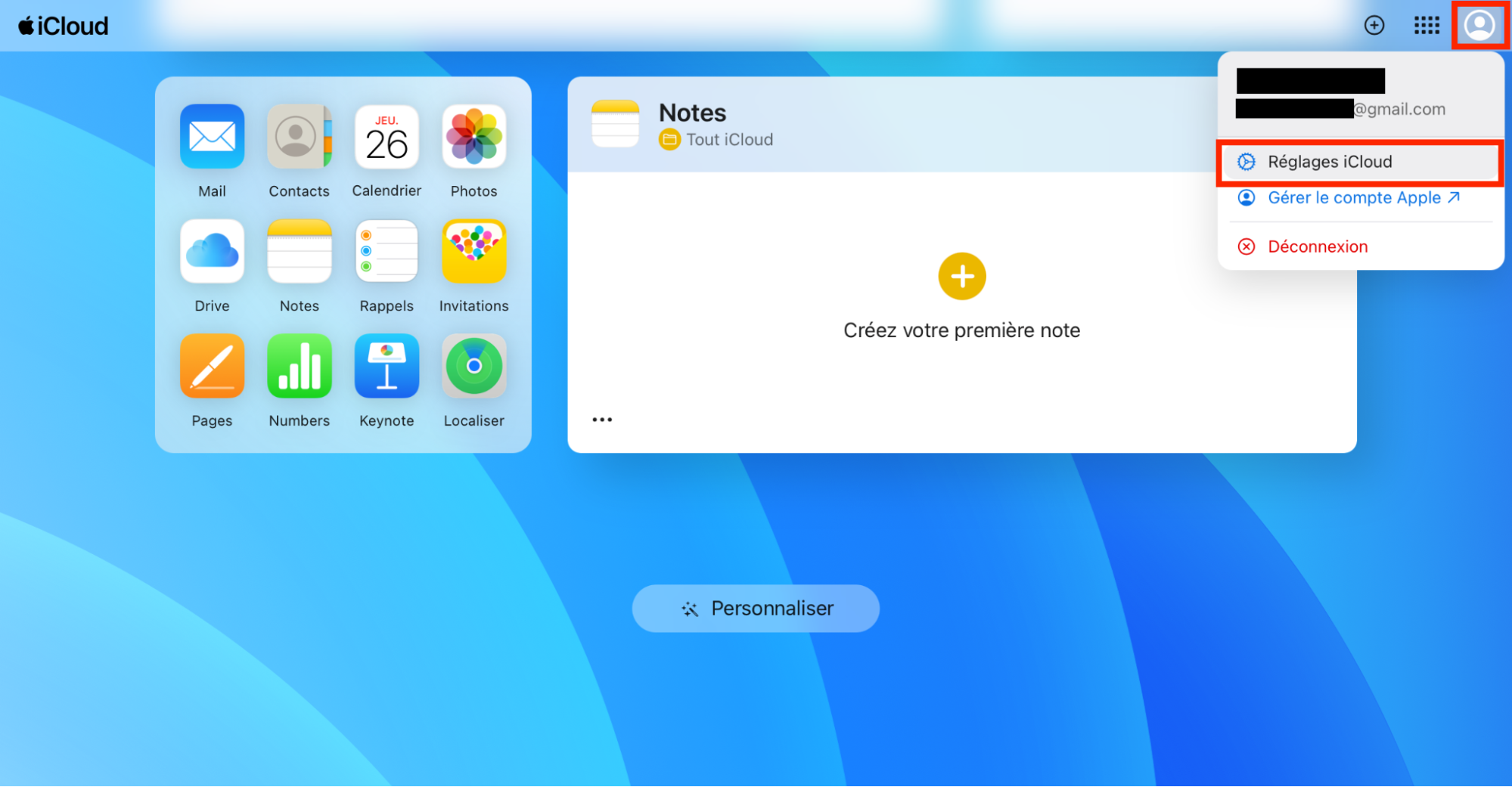This screenshot has height=787, width=1512.
Task: Open the add widget plus menu
Action: pos(1374,25)
